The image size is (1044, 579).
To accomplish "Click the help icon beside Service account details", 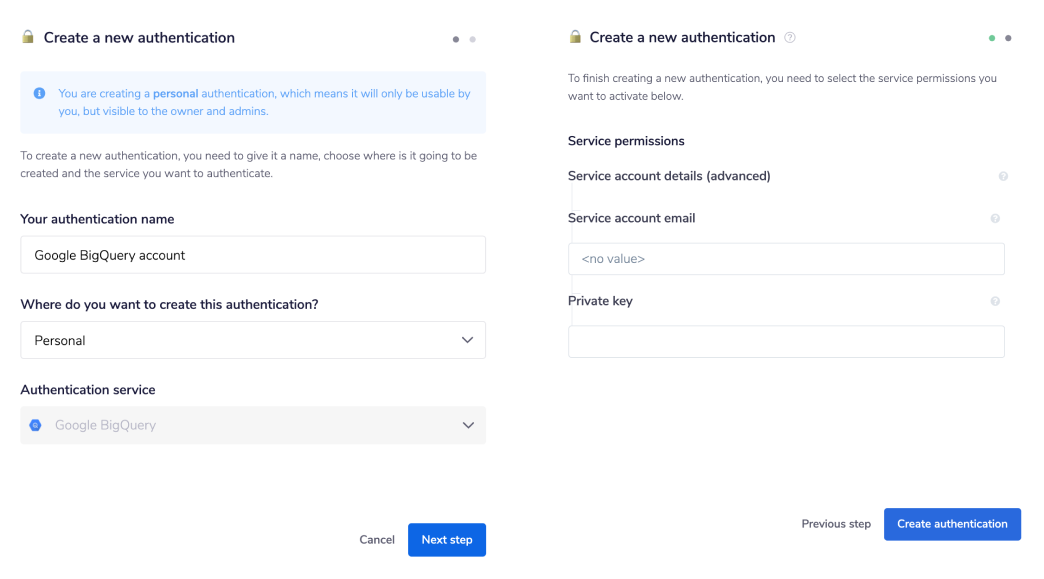I will 1003,176.
